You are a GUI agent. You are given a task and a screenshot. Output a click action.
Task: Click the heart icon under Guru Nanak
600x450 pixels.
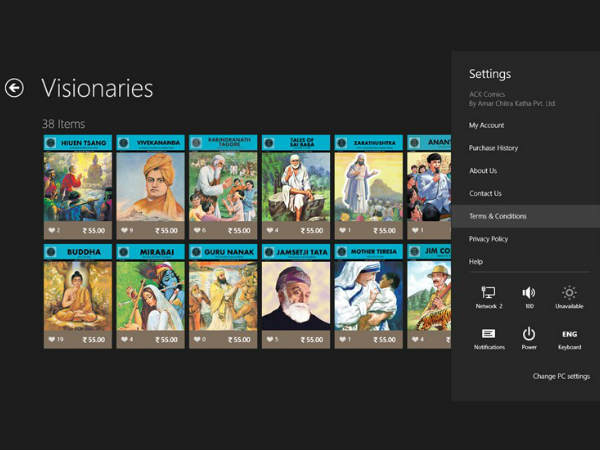[x=197, y=339]
